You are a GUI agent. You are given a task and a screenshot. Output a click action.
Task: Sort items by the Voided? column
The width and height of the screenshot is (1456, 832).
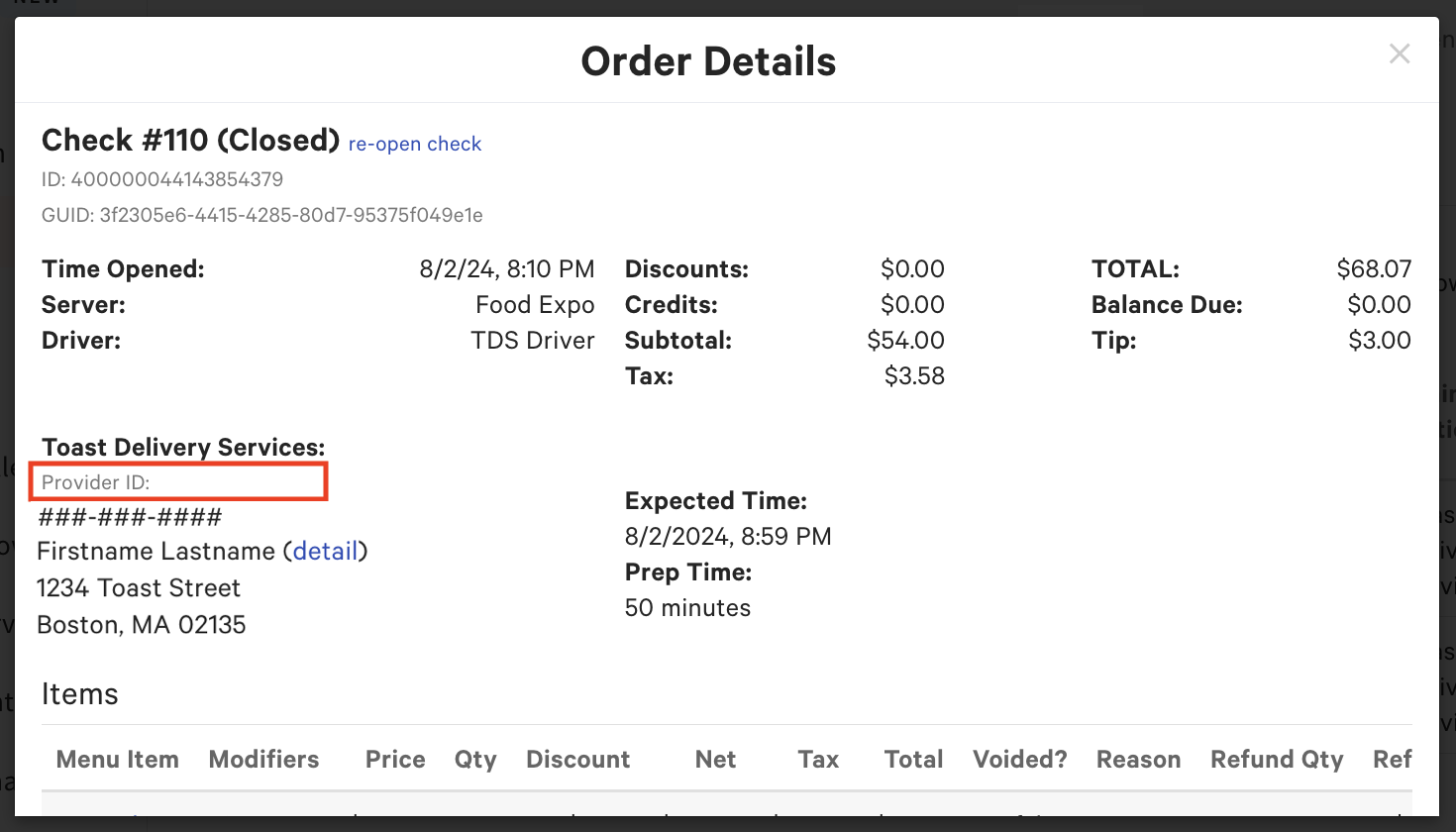tap(1019, 759)
